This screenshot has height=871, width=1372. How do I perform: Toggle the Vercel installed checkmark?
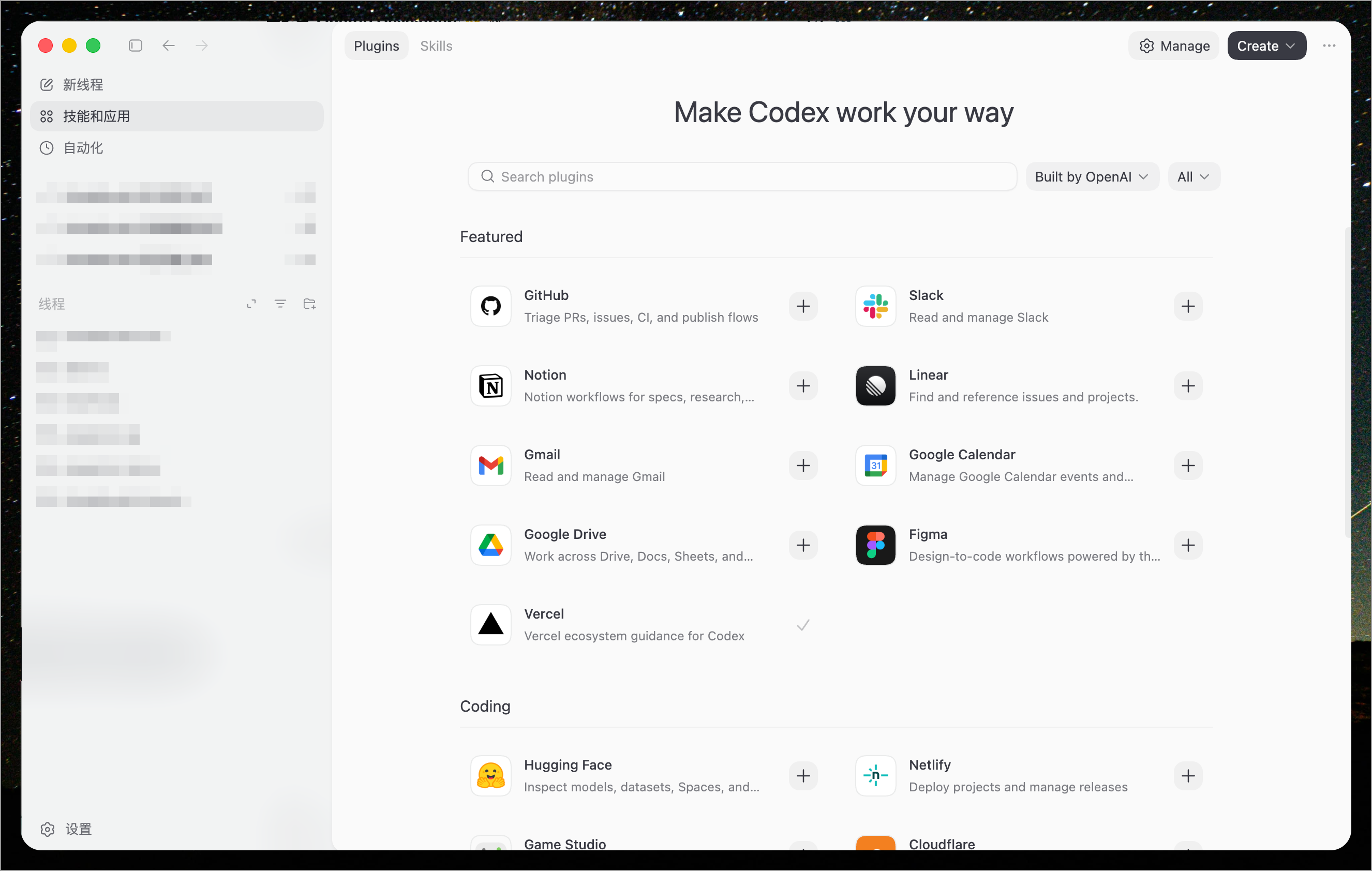click(803, 625)
